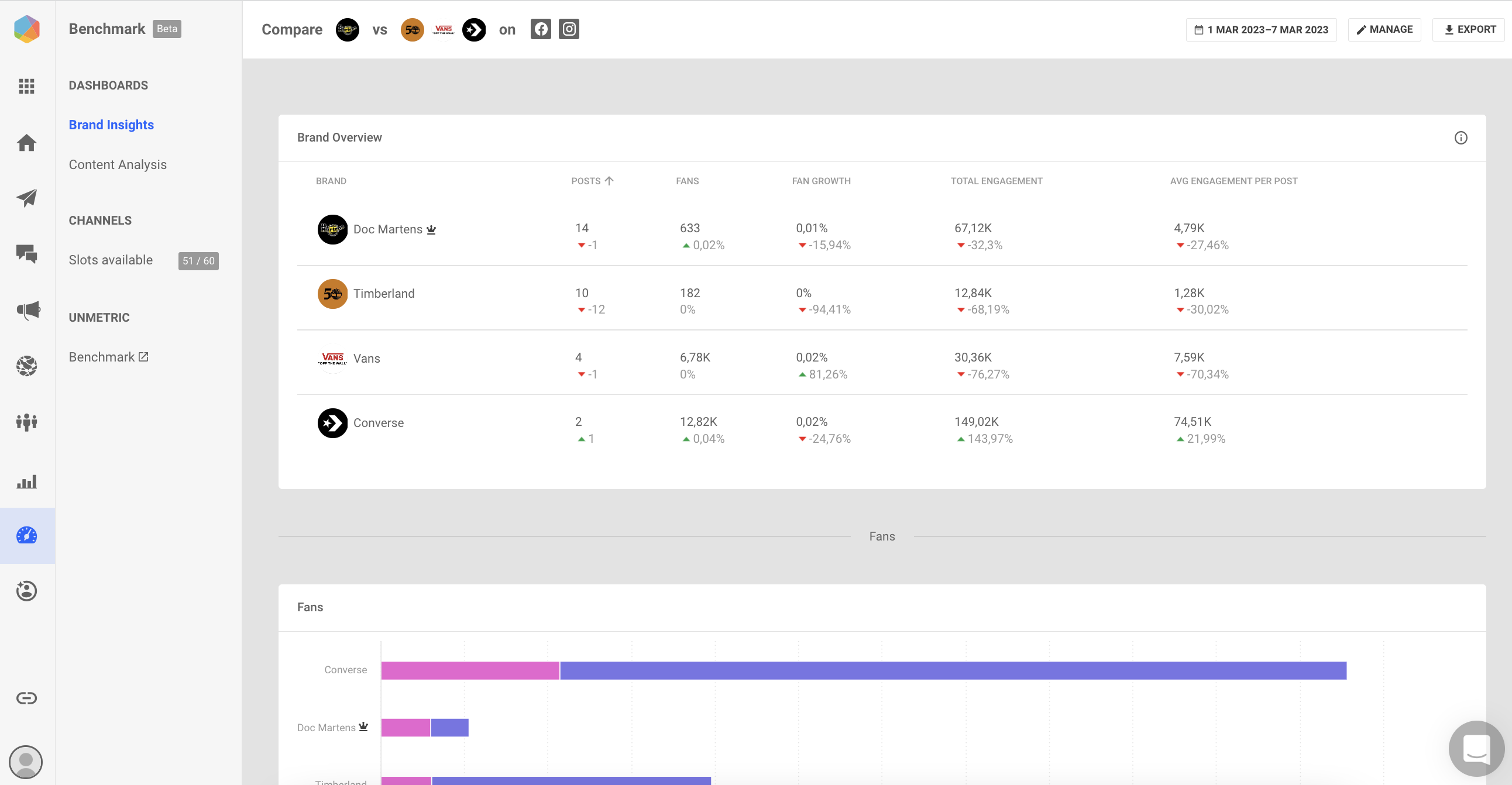Image resolution: width=1512 pixels, height=785 pixels.
Task: Open the people group icon in sidebar
Action: click(26, 421)
